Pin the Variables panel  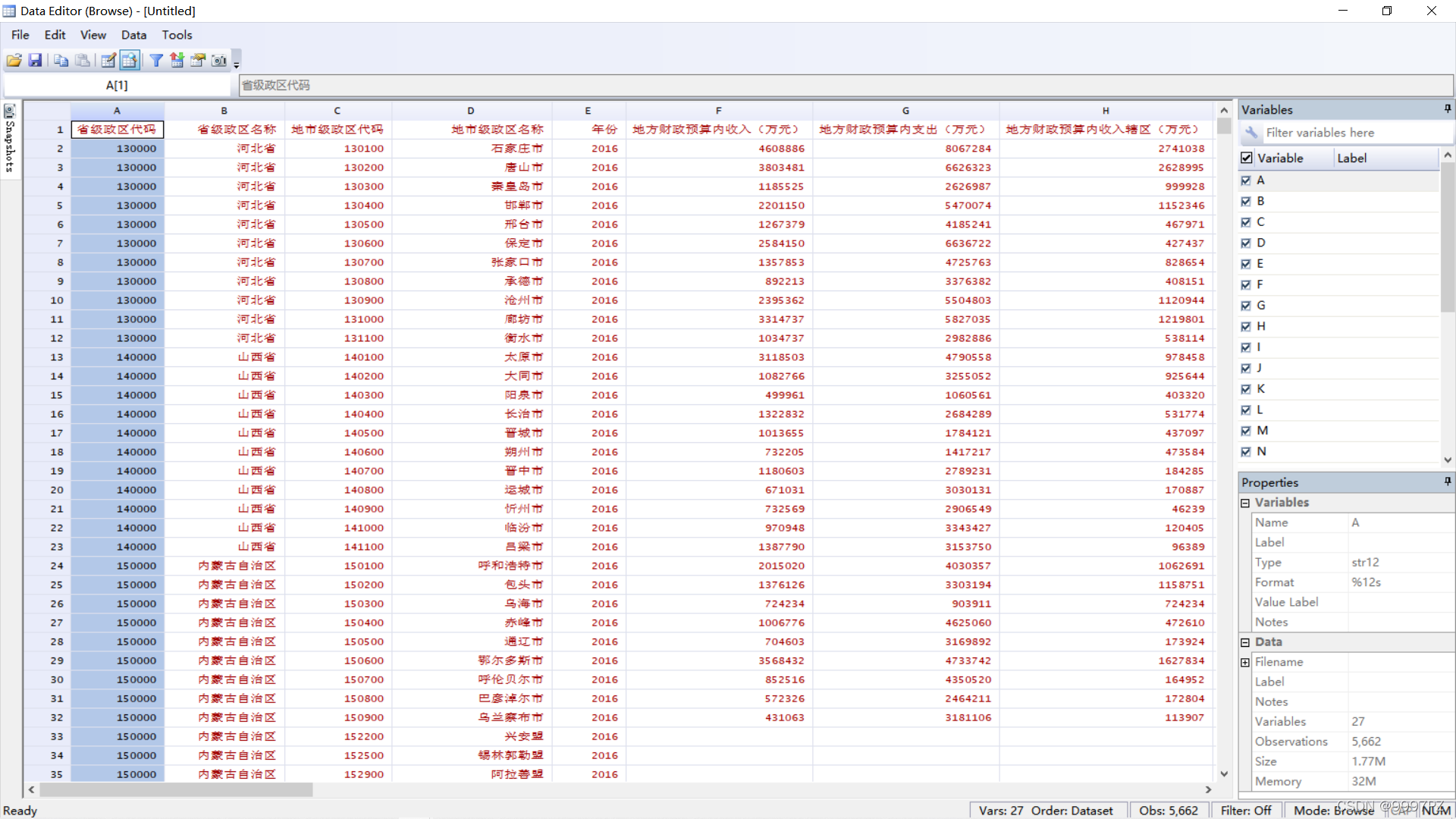1447,109
